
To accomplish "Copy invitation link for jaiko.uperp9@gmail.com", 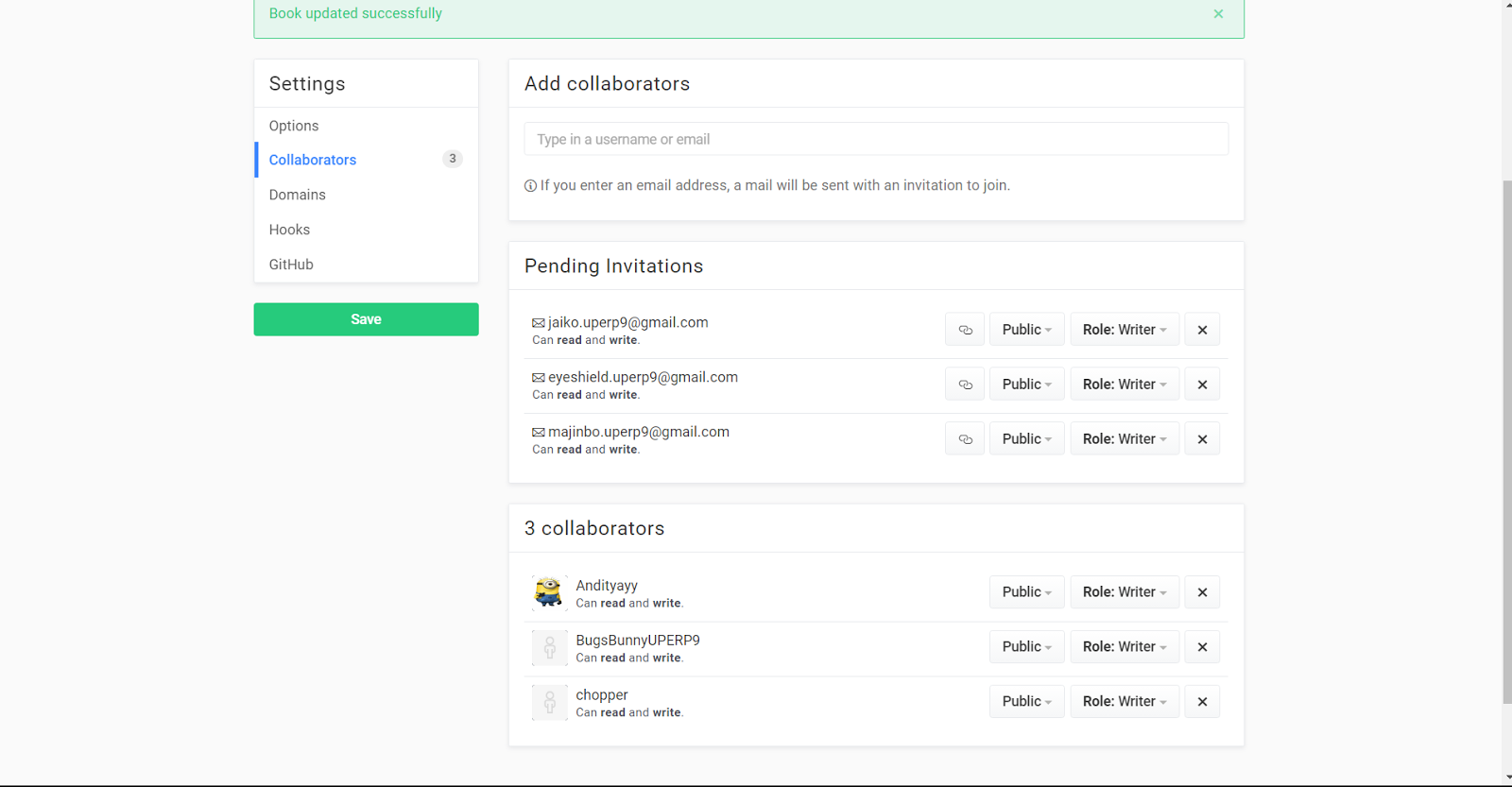I will [965, 330].
